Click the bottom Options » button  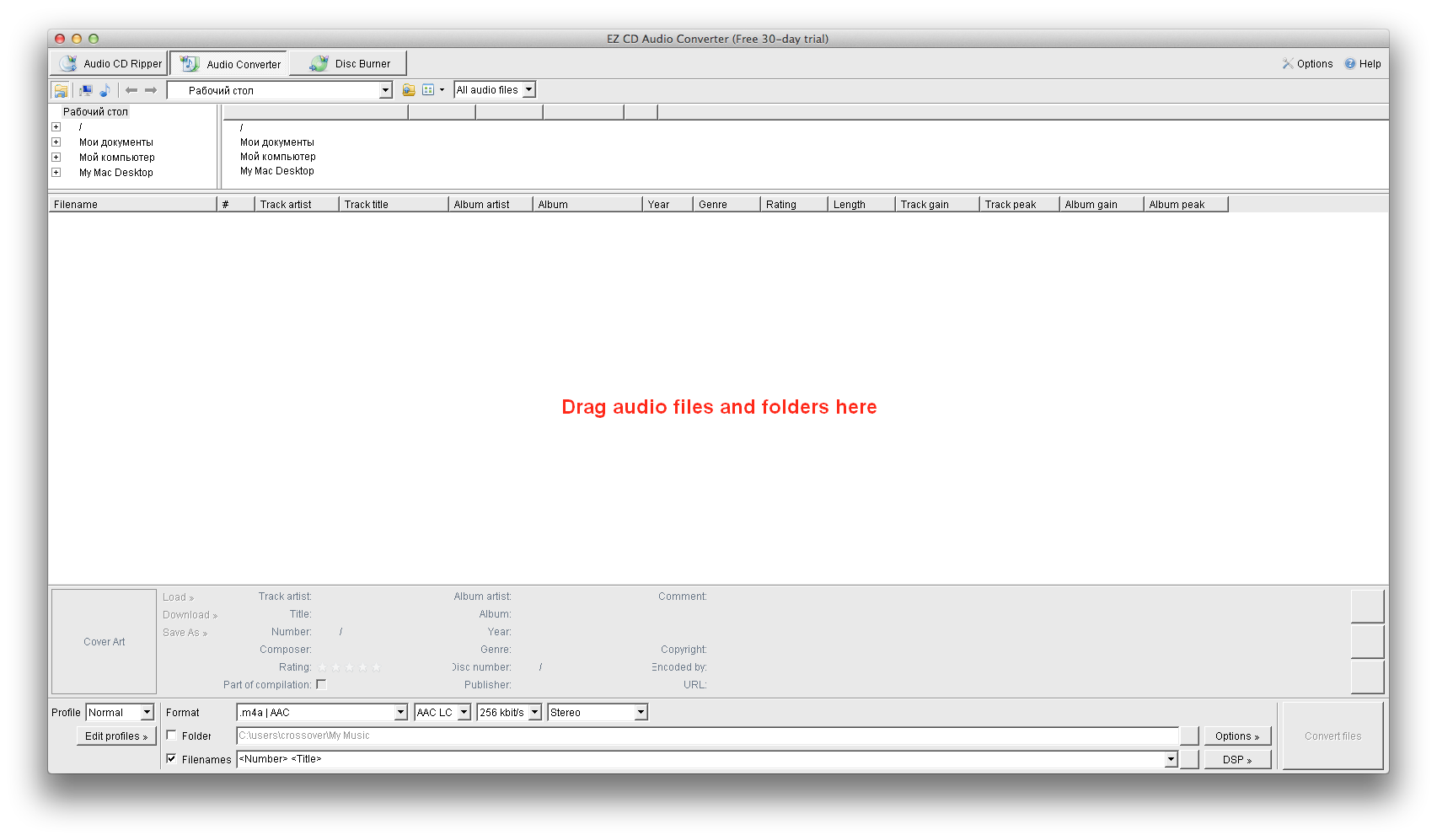click(x=1237, y=736)
